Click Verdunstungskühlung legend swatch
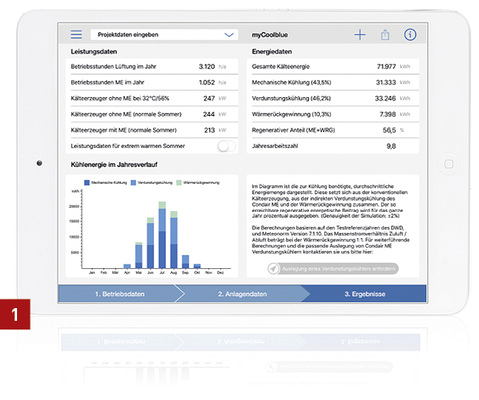The width and height of the screenshot is (479, 400). tap(133, 182)
